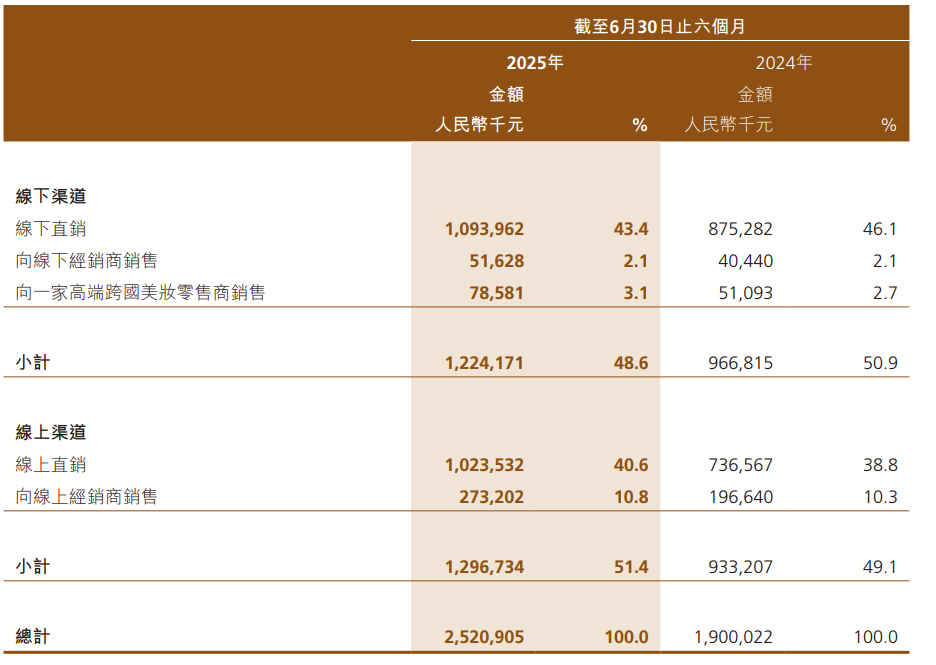Select the 1,023,532 online direct sales value
Image resolution: width=936 pixels, height=665 pixels.
tap(484, 465)
